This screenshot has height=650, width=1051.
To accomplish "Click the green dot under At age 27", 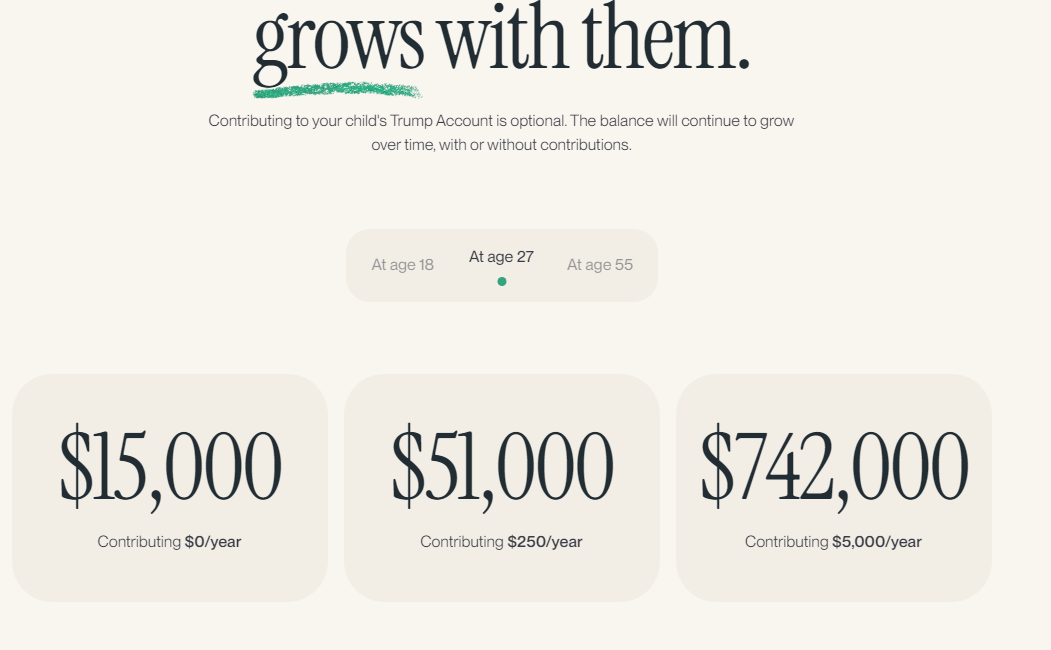I will 502,281.
